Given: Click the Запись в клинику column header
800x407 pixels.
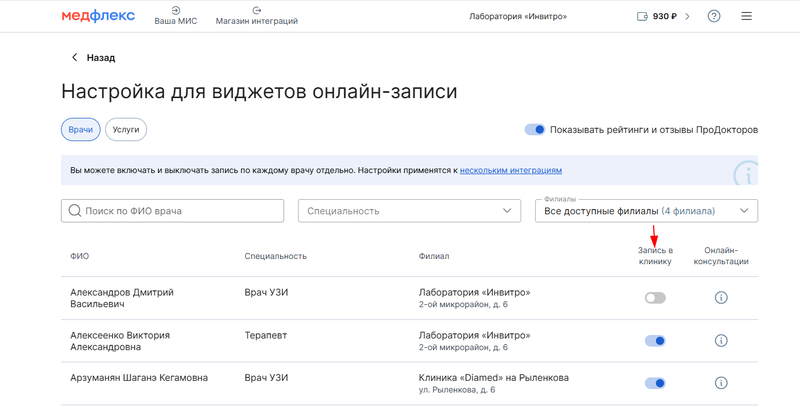Looking at the screenshot, I should pos(655,256).
